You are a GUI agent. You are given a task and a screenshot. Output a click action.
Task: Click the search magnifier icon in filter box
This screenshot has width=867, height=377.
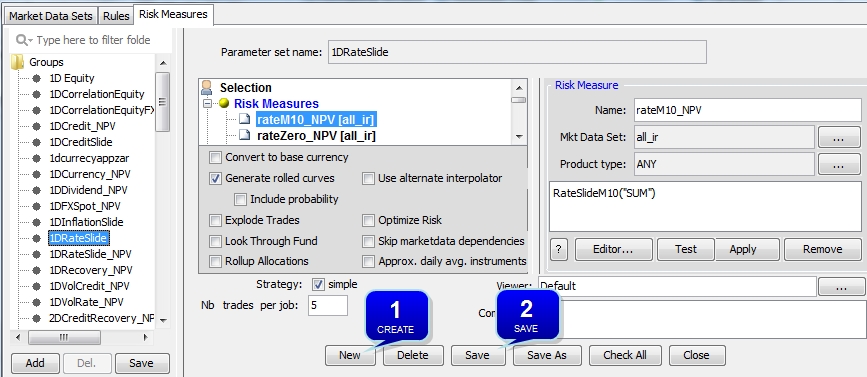point(23,40)
